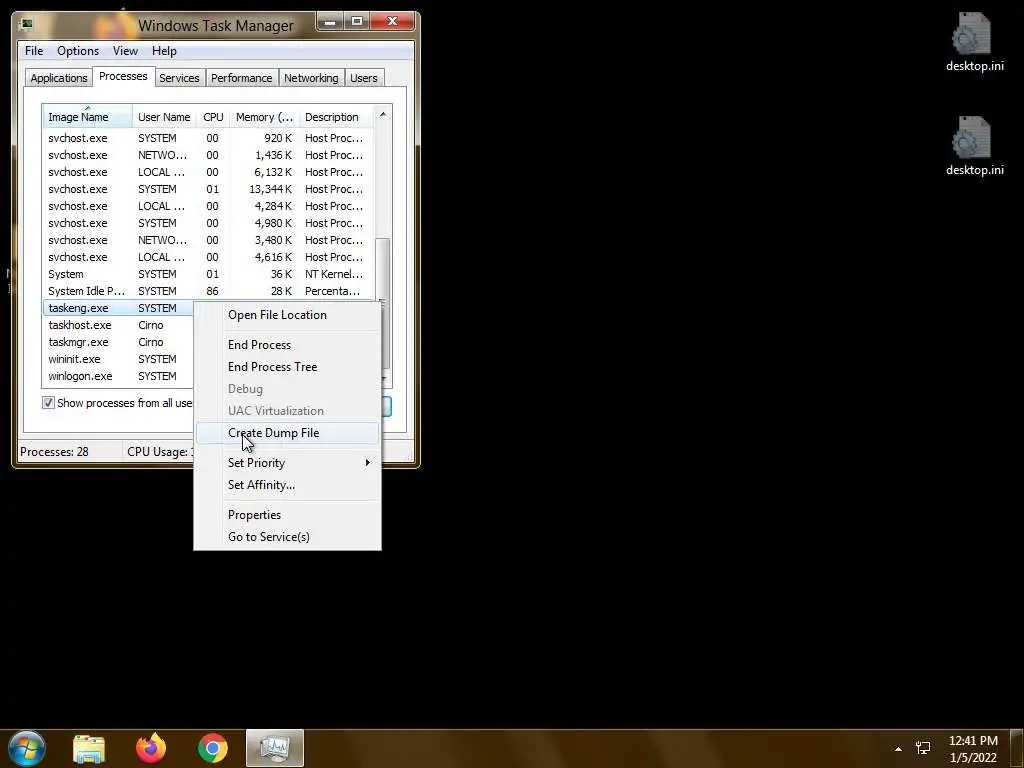The image size is (1024, 768).
Task: Click Create Dump File menu entry
Action: (287, 433)
